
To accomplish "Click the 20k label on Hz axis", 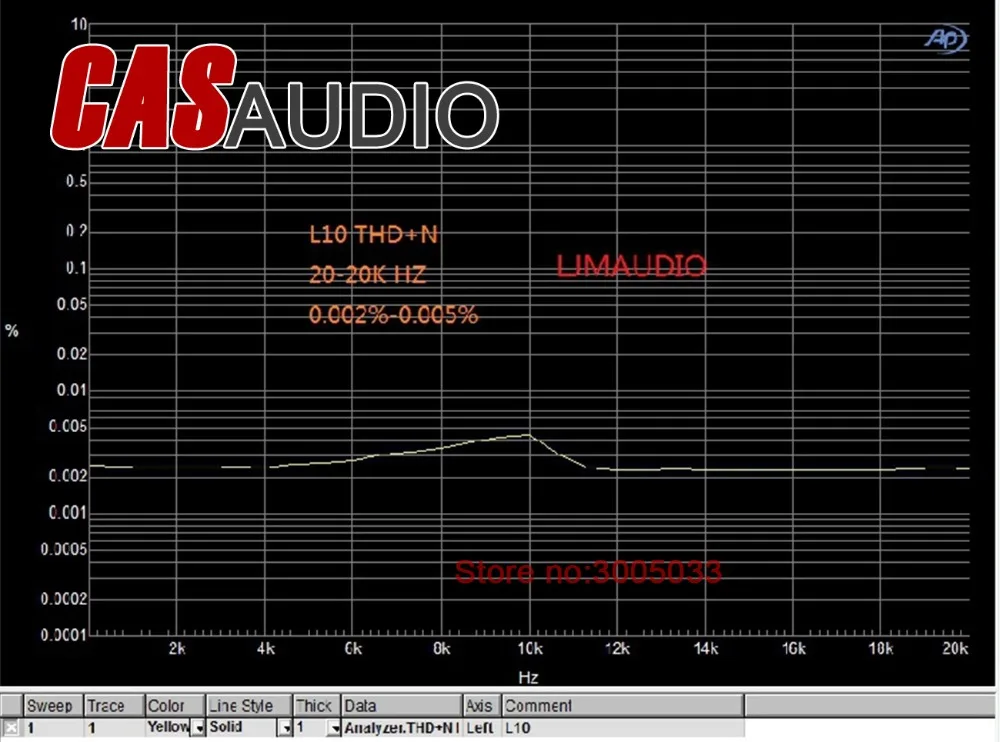I will pos(955,649).
